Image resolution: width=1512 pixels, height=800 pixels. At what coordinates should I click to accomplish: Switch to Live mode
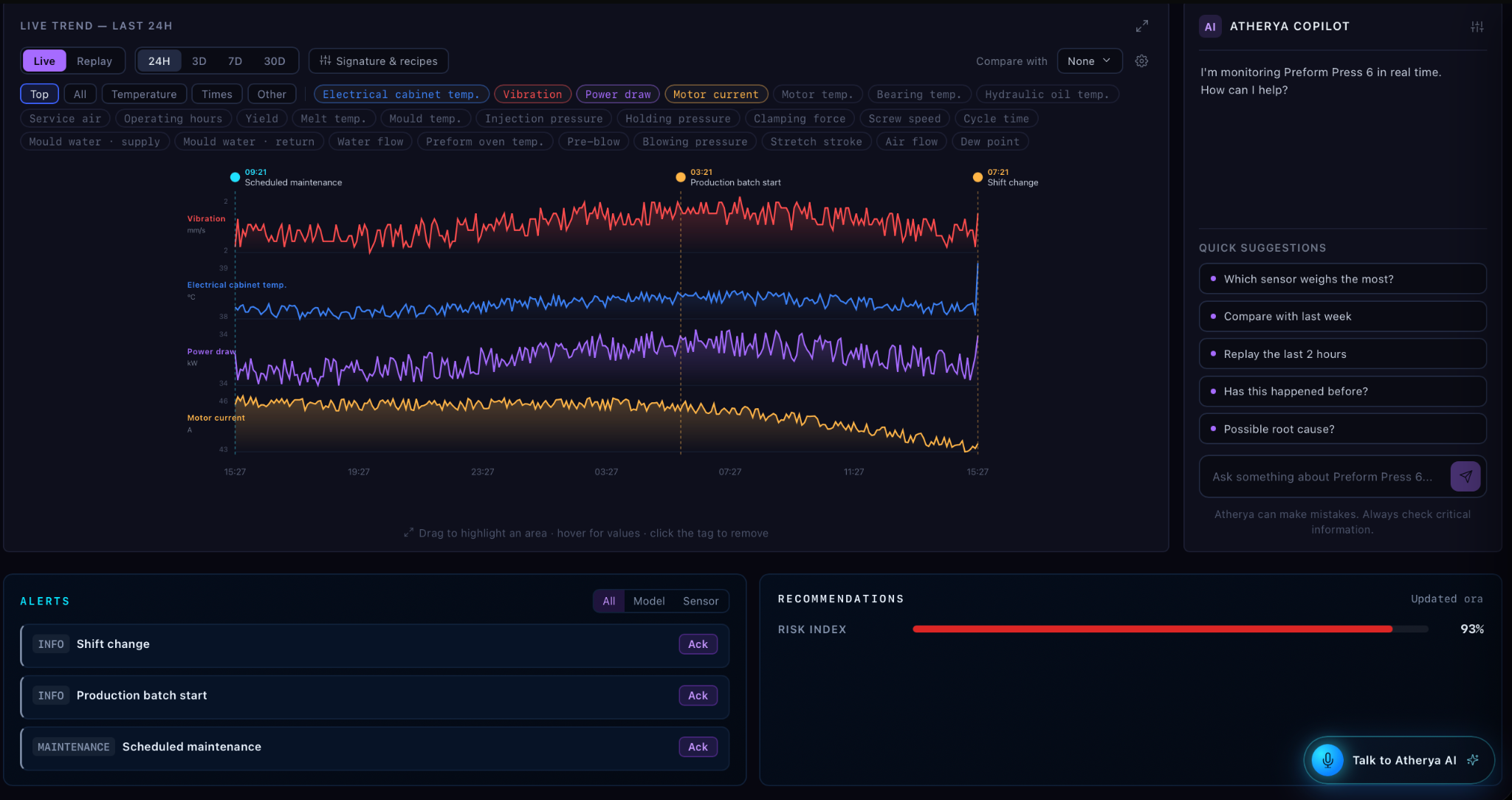(44, 61)
